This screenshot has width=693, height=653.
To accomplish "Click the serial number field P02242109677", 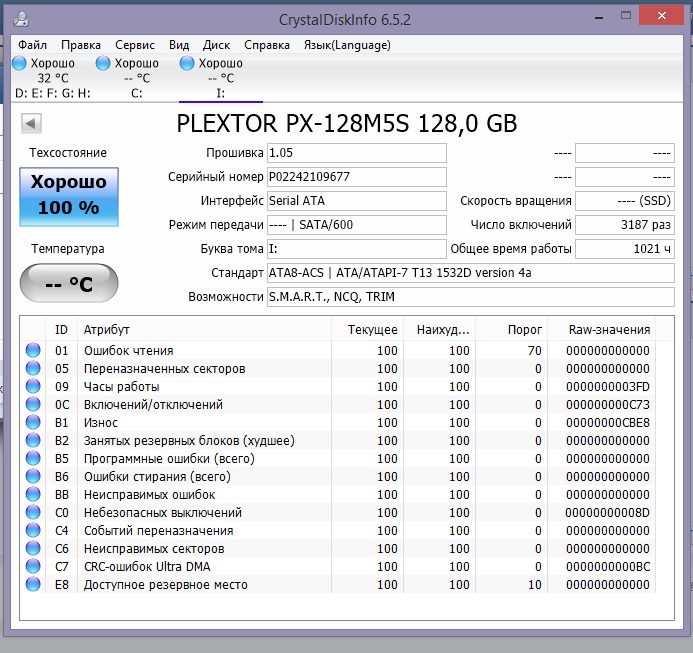I will coord(357,177).
